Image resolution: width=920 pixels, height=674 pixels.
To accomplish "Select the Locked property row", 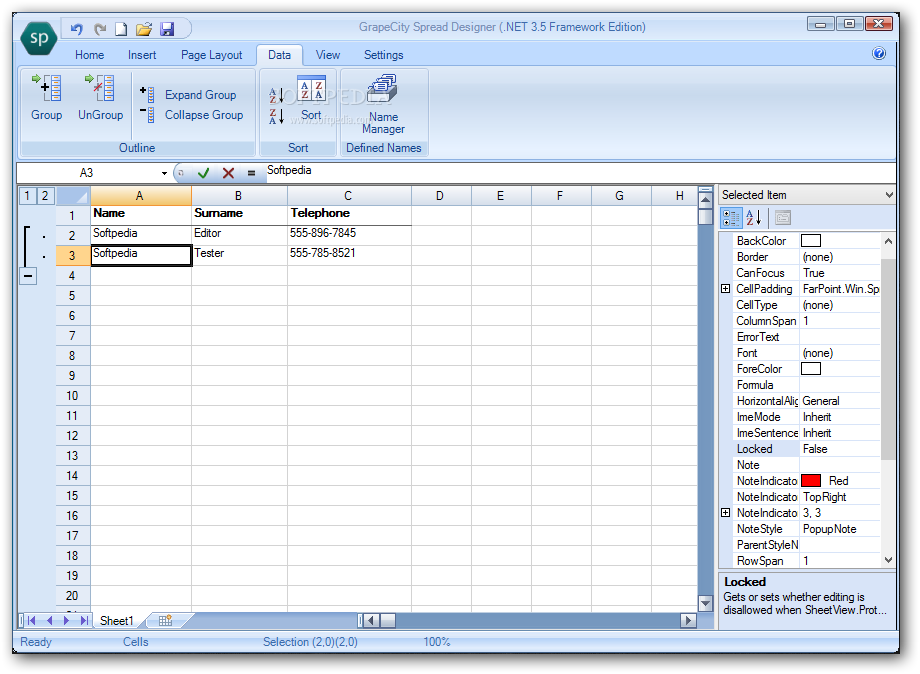I will [807, 449].
